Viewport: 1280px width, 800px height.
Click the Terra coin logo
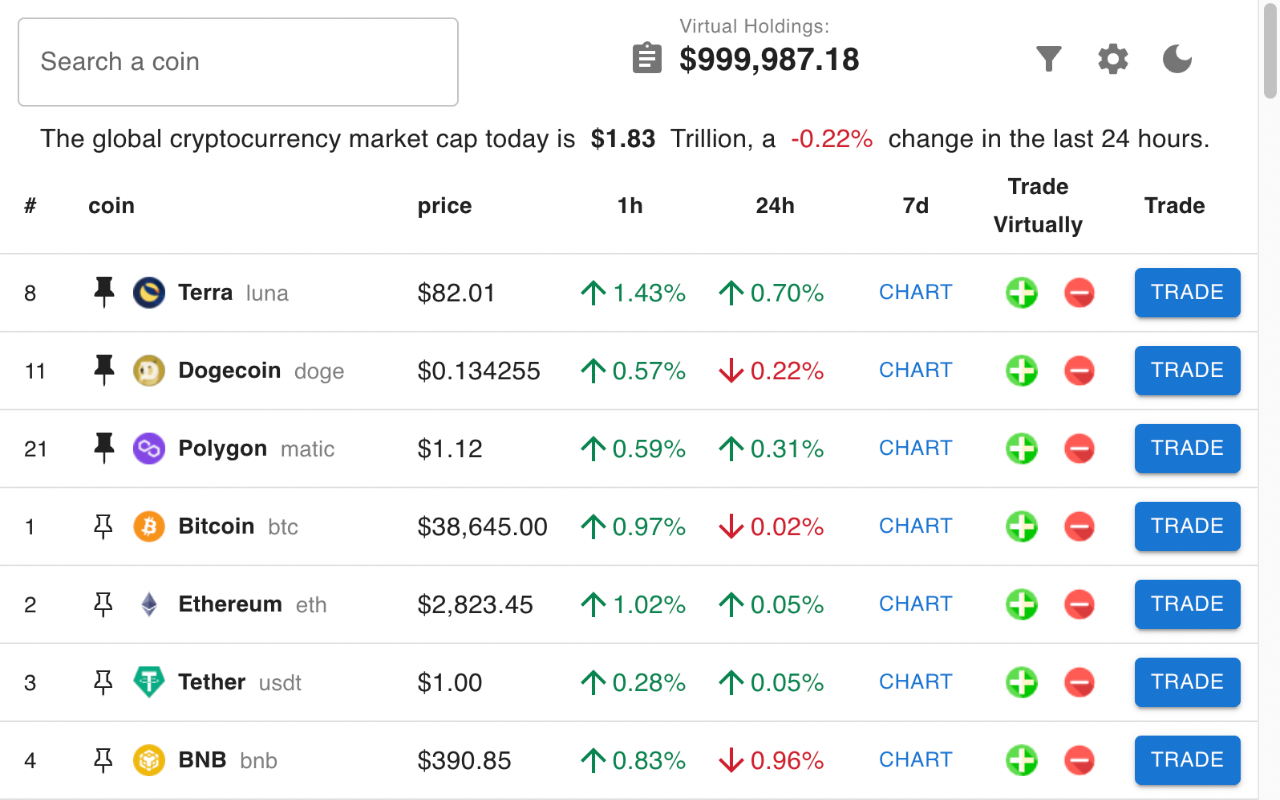click(x=149, y=293)
